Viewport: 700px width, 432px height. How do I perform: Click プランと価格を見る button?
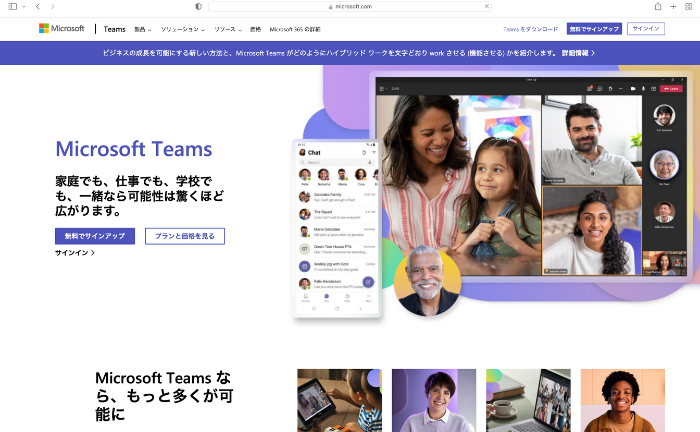pyautogui.click(x=185, y=236)
